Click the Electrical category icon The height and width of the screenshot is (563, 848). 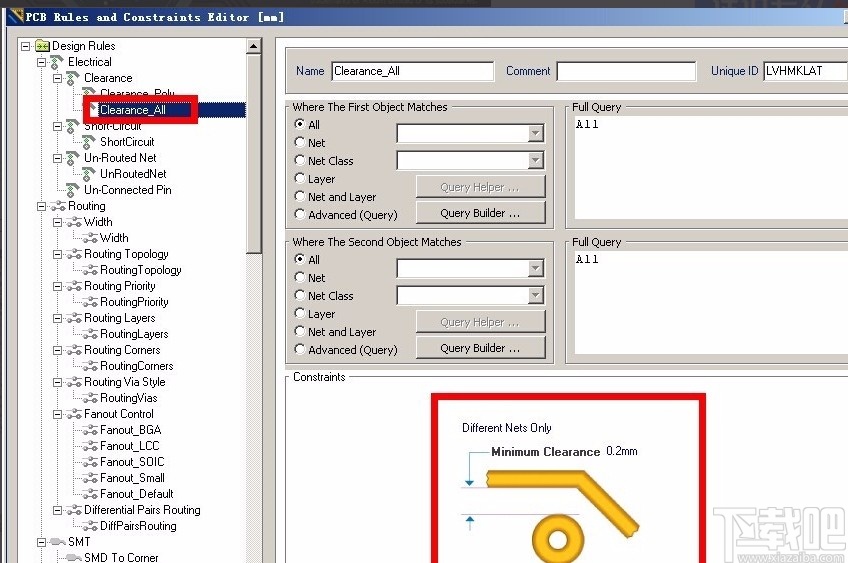pyautogui.click(x=57, y=62)
